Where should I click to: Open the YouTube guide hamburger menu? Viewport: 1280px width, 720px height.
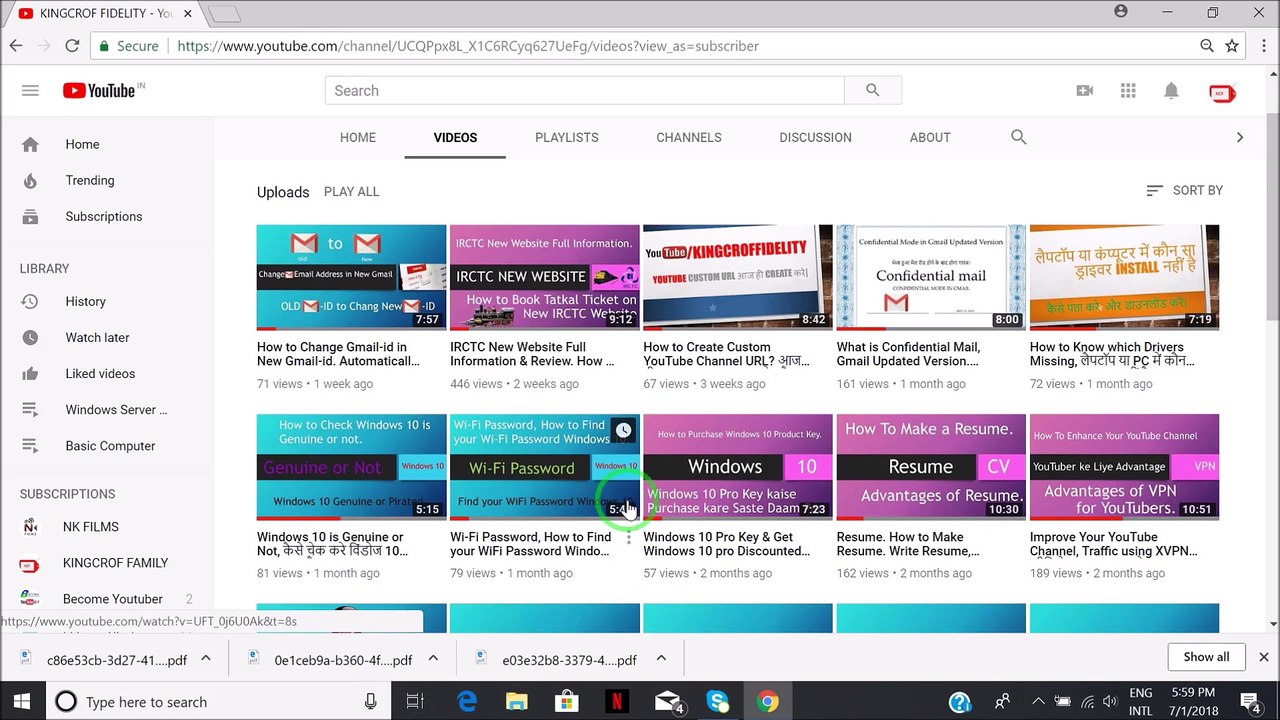(x=30, y=91)
